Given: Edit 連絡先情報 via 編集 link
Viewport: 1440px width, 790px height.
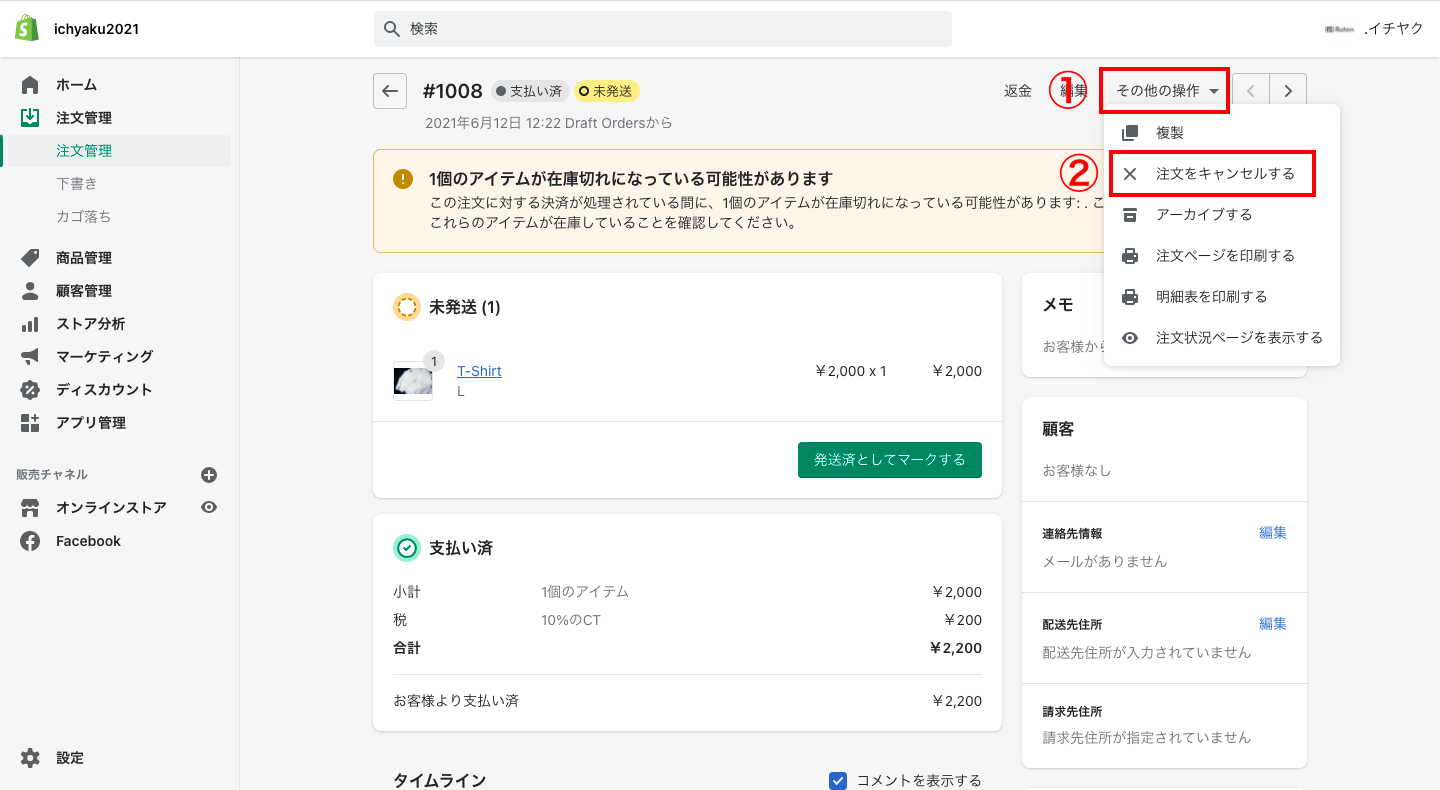Looking at the screenshot, I should (1273, 533).
